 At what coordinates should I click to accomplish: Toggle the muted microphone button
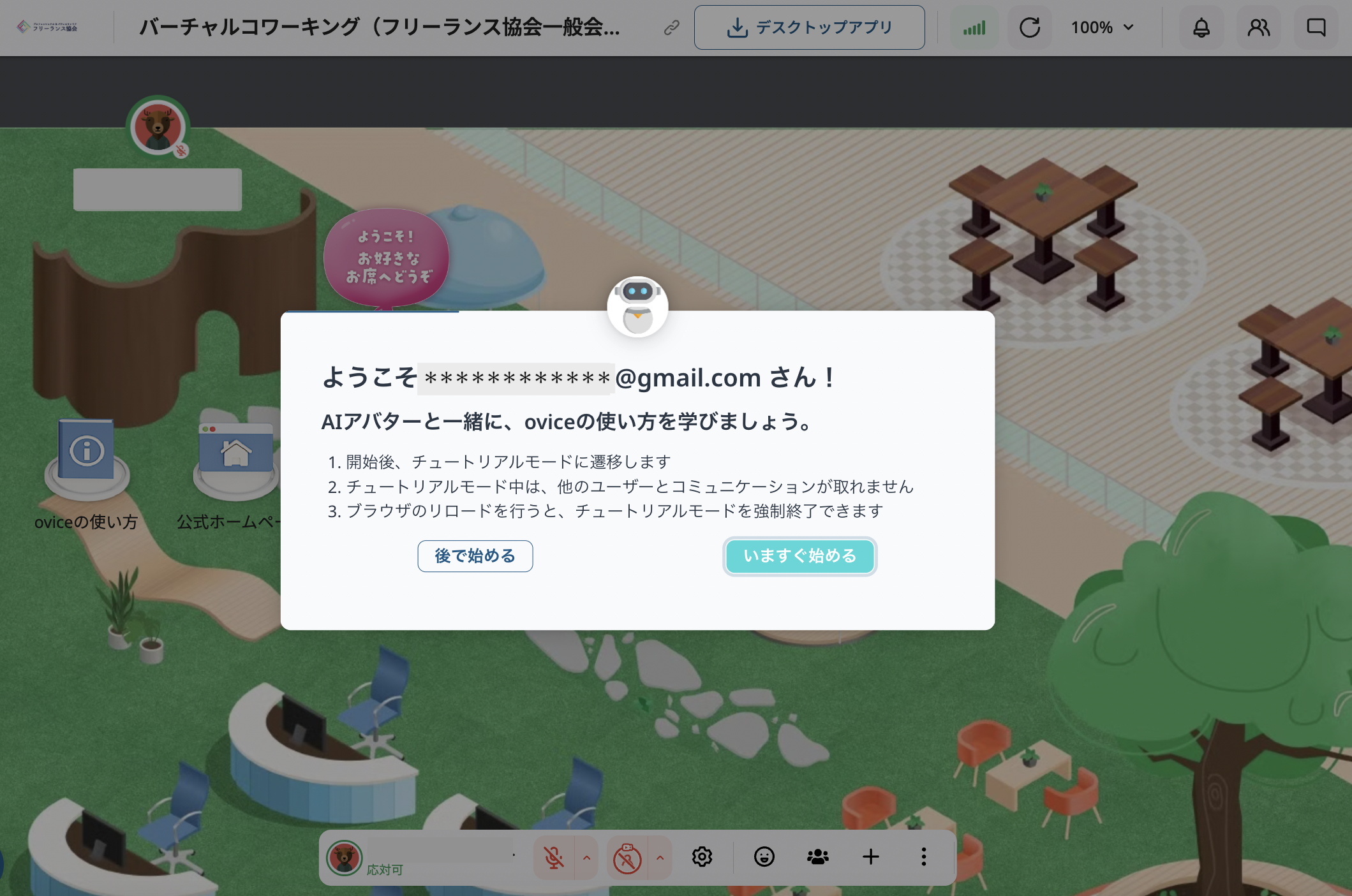[x=554, y=858]
